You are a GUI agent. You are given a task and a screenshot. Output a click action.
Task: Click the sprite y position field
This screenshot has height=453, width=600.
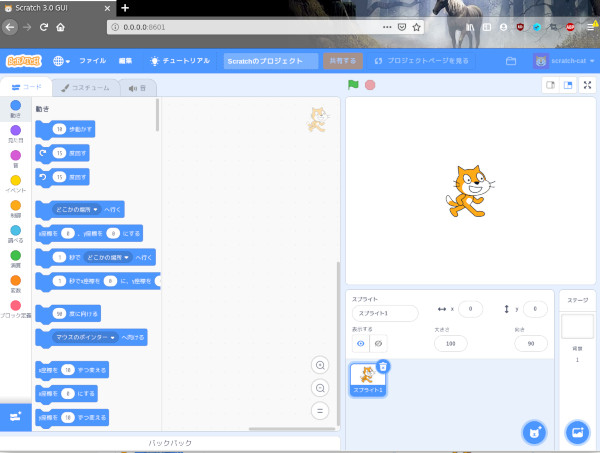click(535, 309)
